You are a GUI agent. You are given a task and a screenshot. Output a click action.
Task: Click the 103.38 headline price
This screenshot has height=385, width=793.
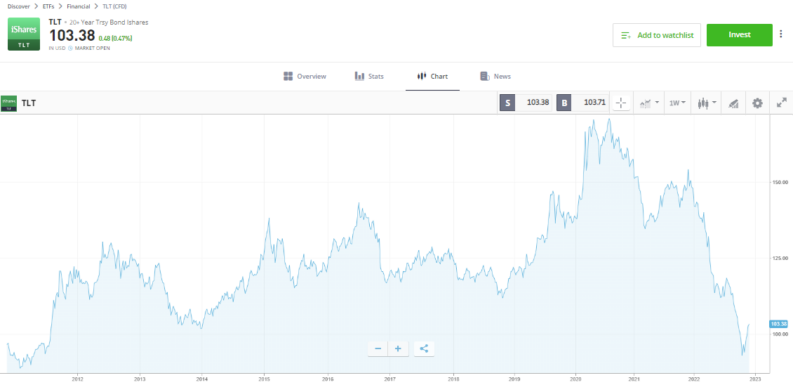(72, 35)
